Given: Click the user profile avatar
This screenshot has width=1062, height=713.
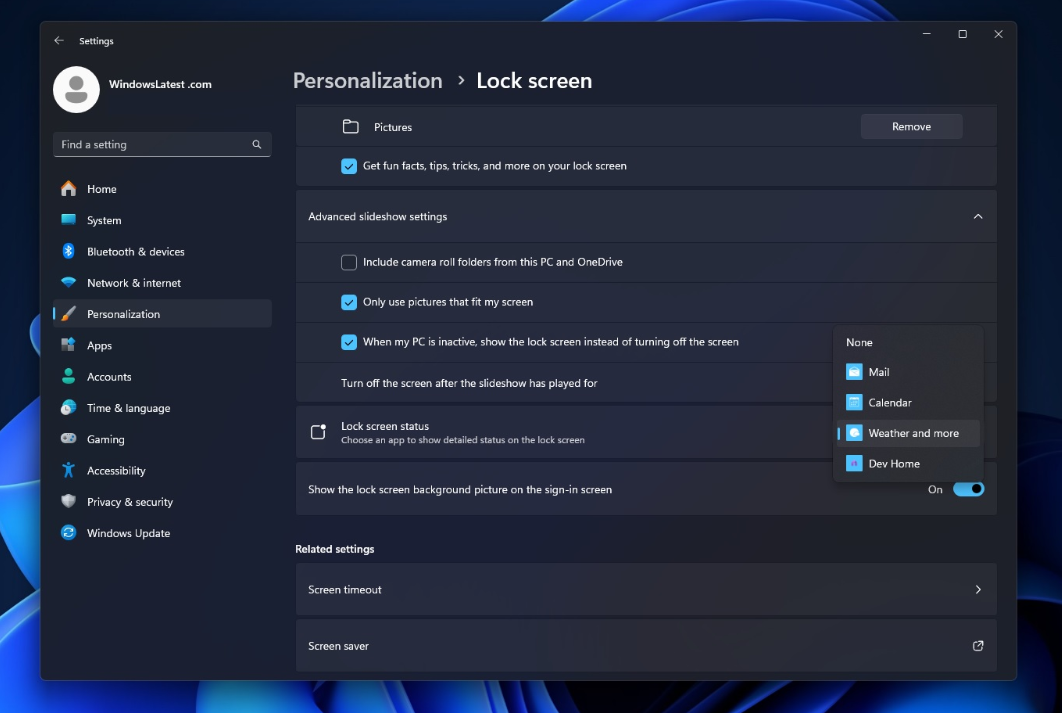Looking at the screenshot, I should point(77,89).
